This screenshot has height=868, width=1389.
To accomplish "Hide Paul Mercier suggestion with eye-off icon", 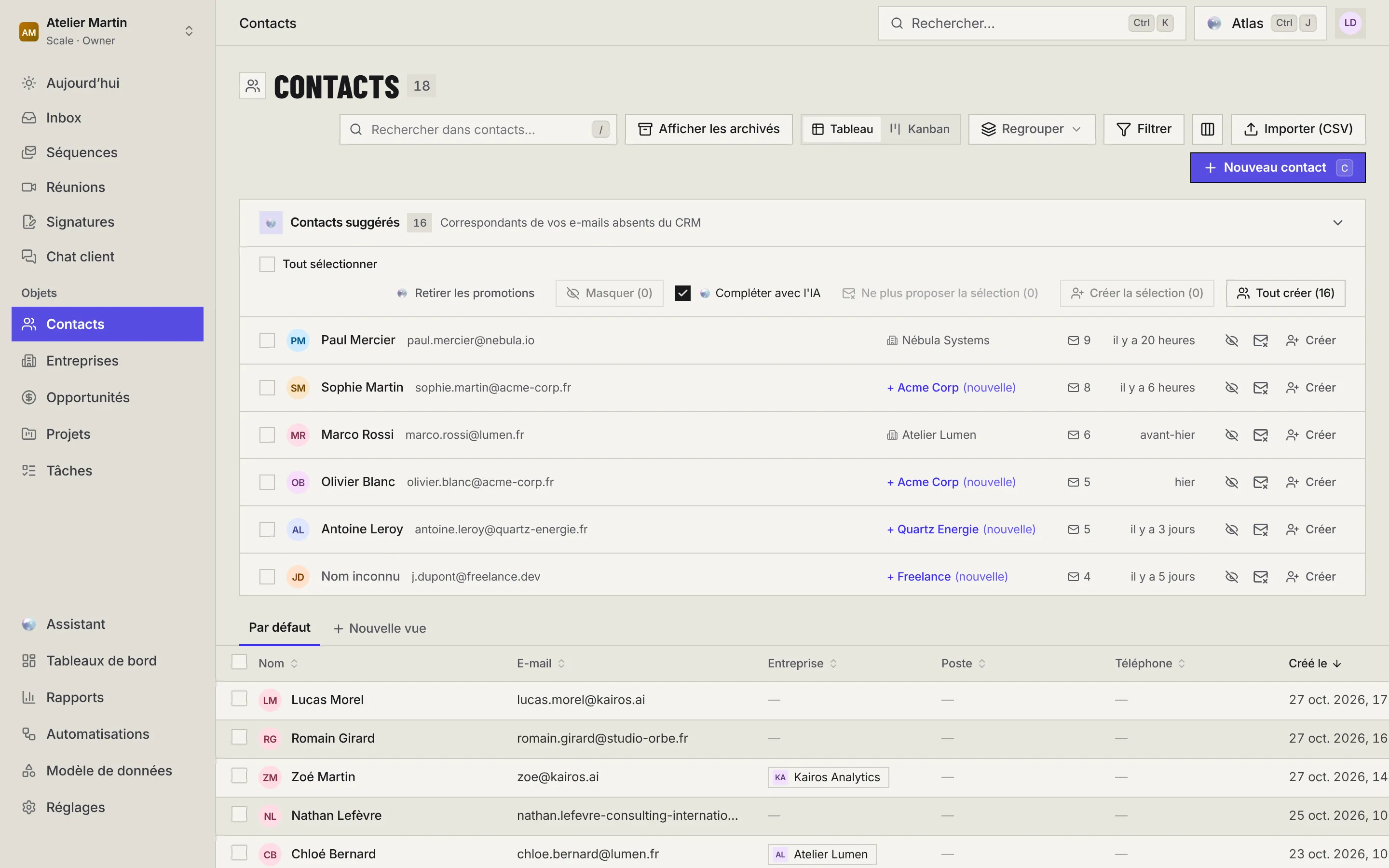I will [1231, 340].
